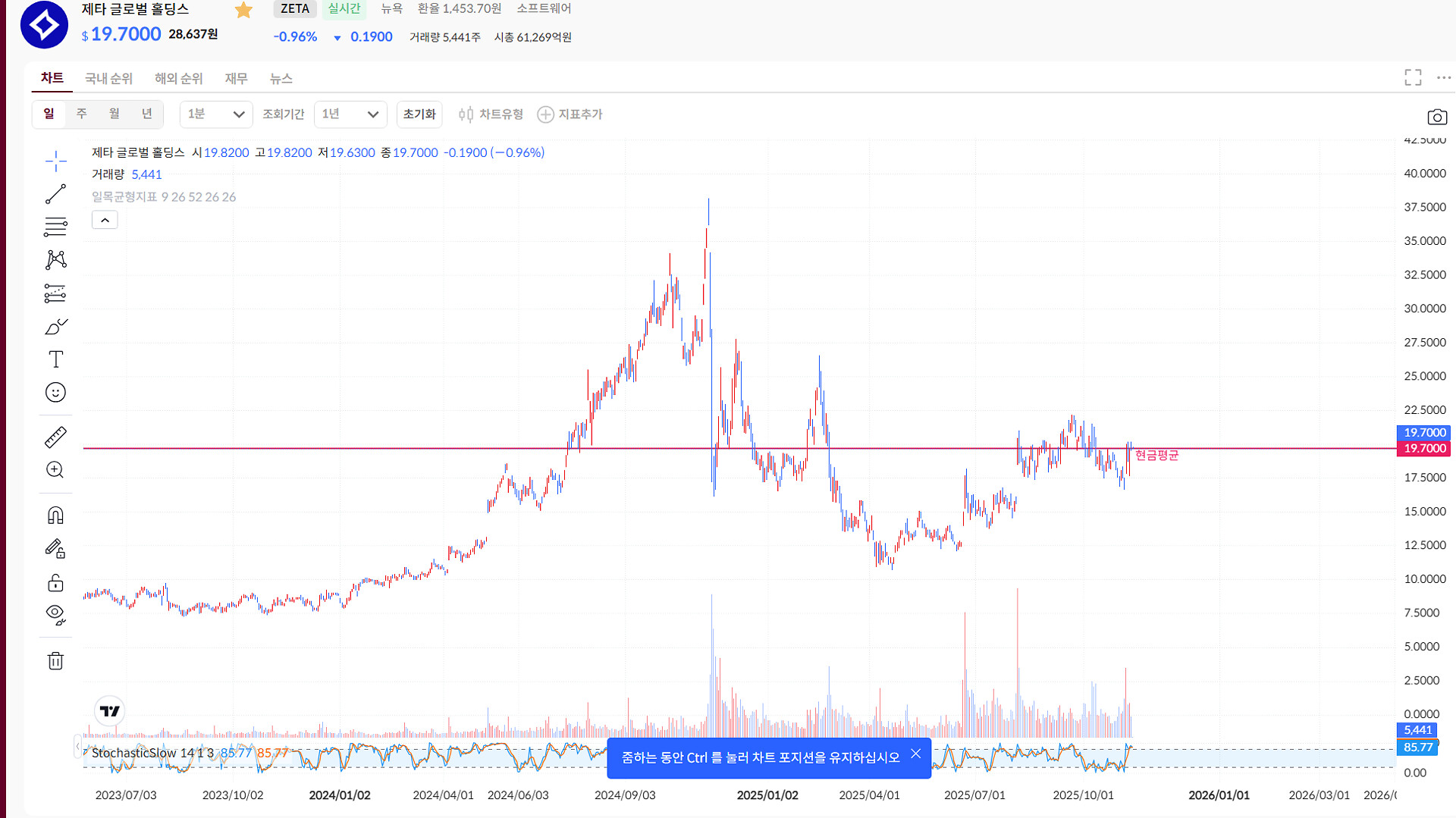1456x818 pixels.
Task: Select the ruler measure tool
Action: [x=55, y=437]
